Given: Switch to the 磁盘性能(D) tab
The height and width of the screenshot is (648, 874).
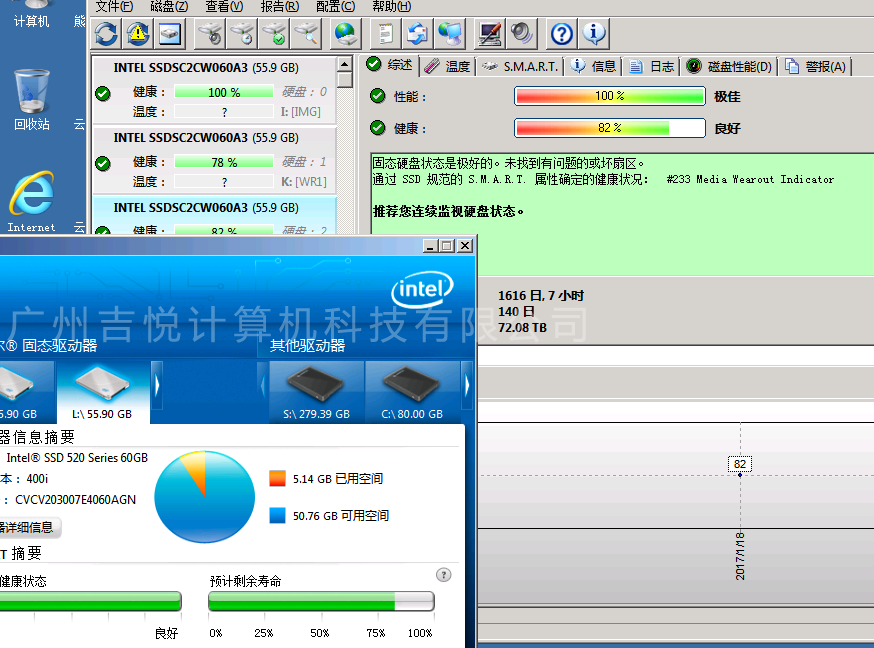Looking at the screenshot, I should pos(729,66).
